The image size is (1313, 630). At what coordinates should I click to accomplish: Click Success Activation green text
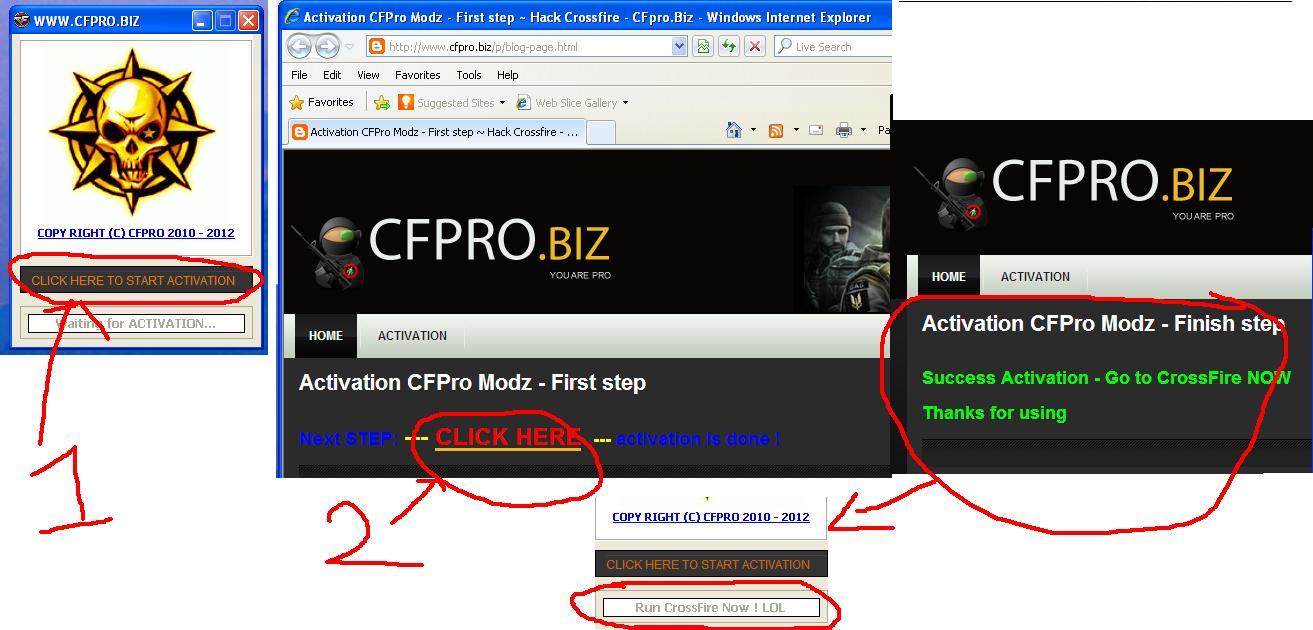click(x=1106, y=378)
